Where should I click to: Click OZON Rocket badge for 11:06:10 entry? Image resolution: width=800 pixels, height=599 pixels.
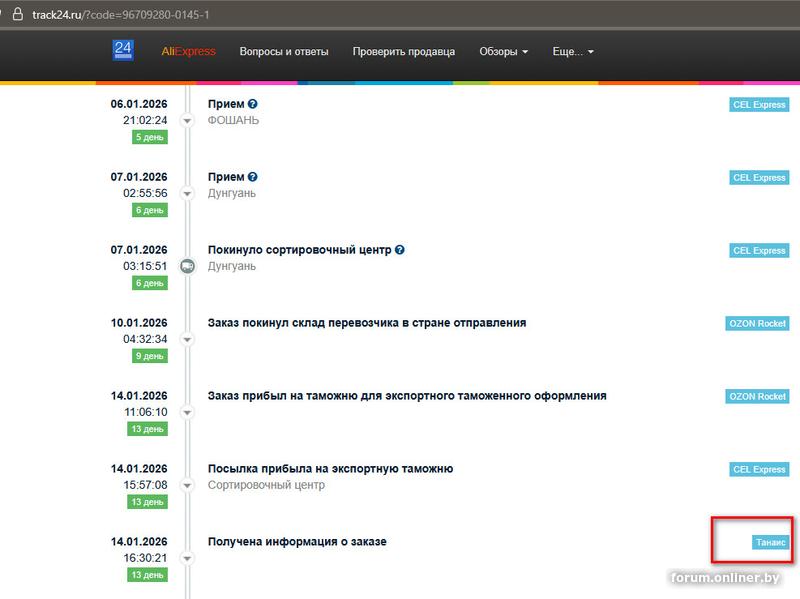(x=757, y=396)
